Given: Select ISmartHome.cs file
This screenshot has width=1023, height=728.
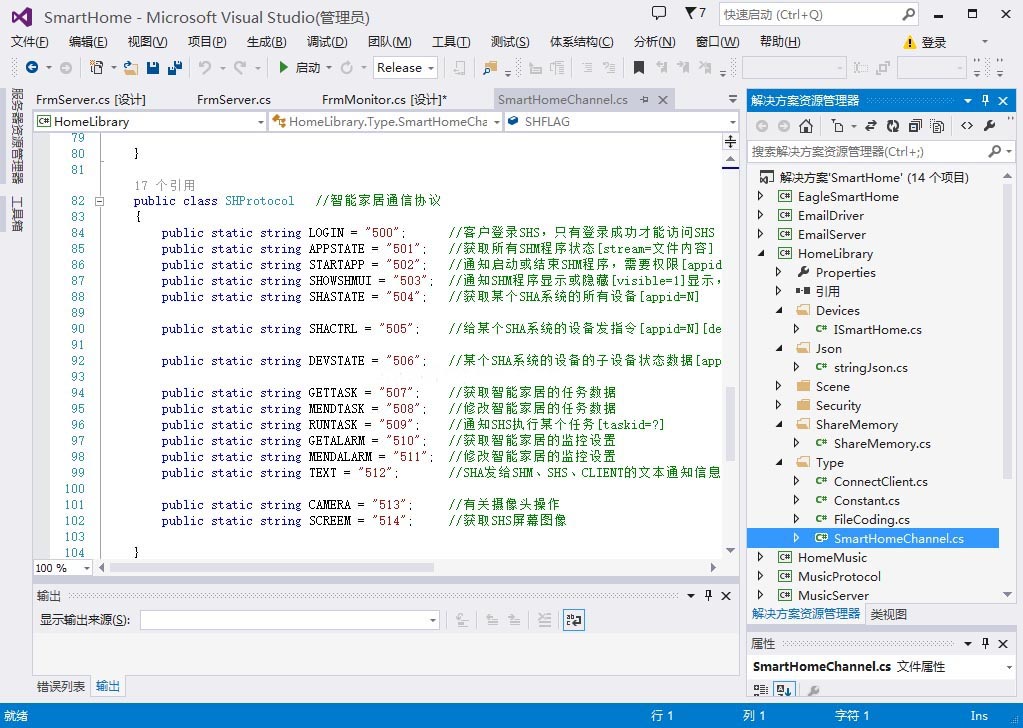Looking at the screenshot, I should point(878,329).
